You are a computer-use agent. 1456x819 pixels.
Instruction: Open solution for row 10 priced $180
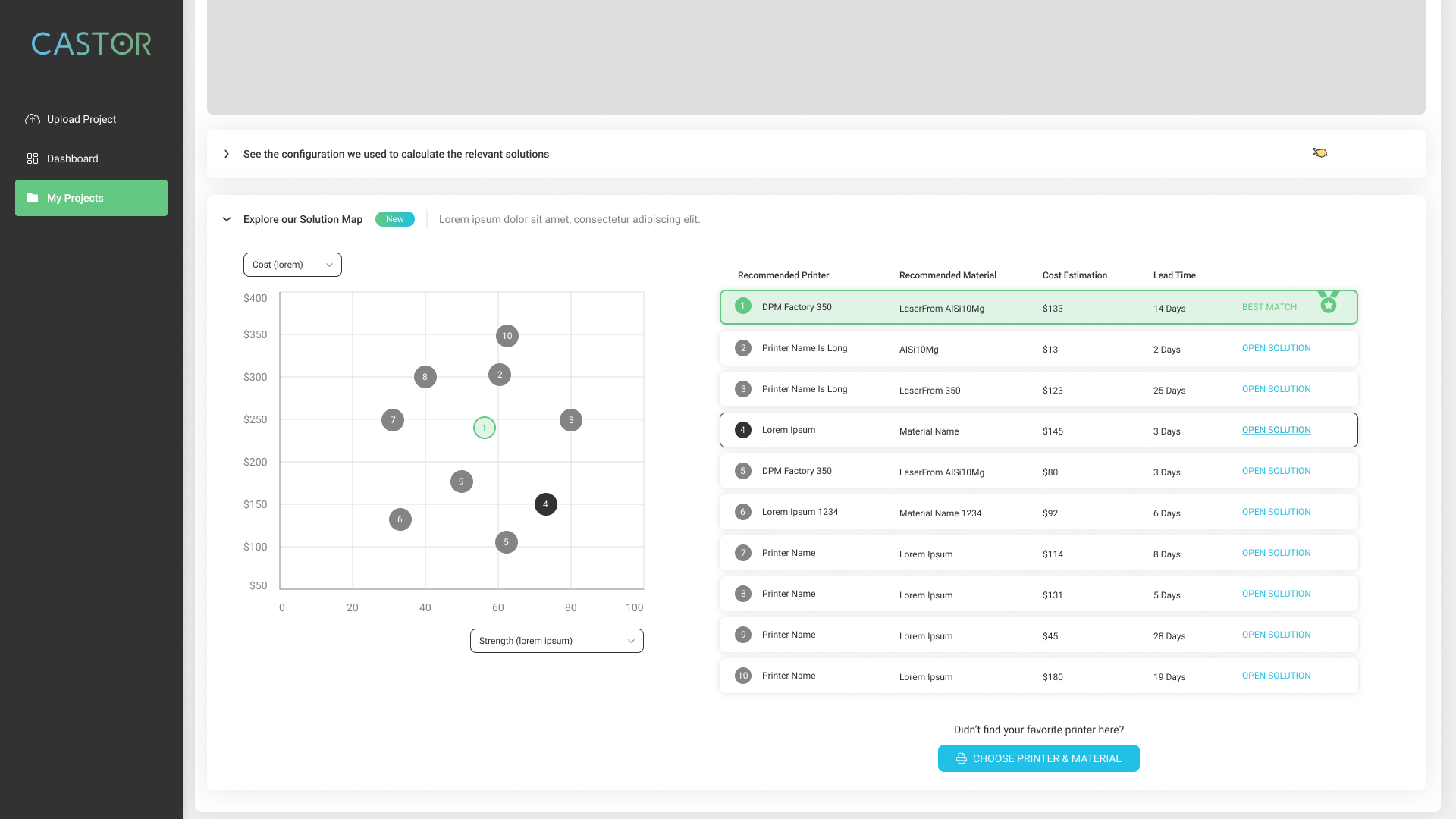[x=1276, y=676]
